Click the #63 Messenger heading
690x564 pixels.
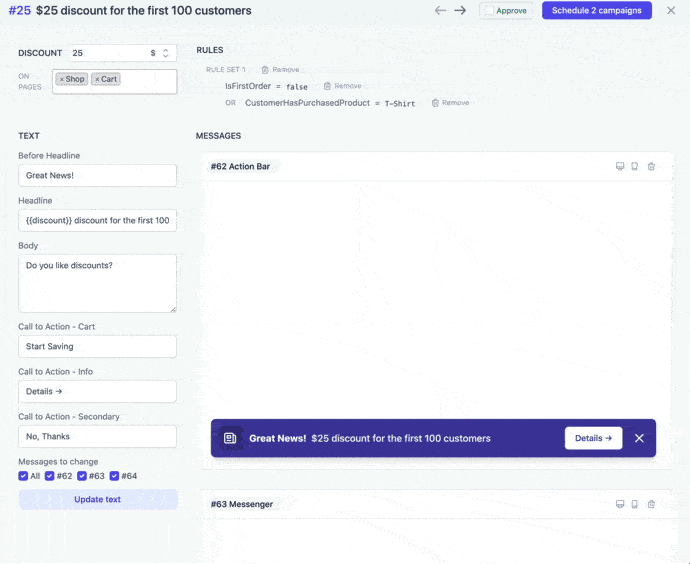click(x=242, y=504)
